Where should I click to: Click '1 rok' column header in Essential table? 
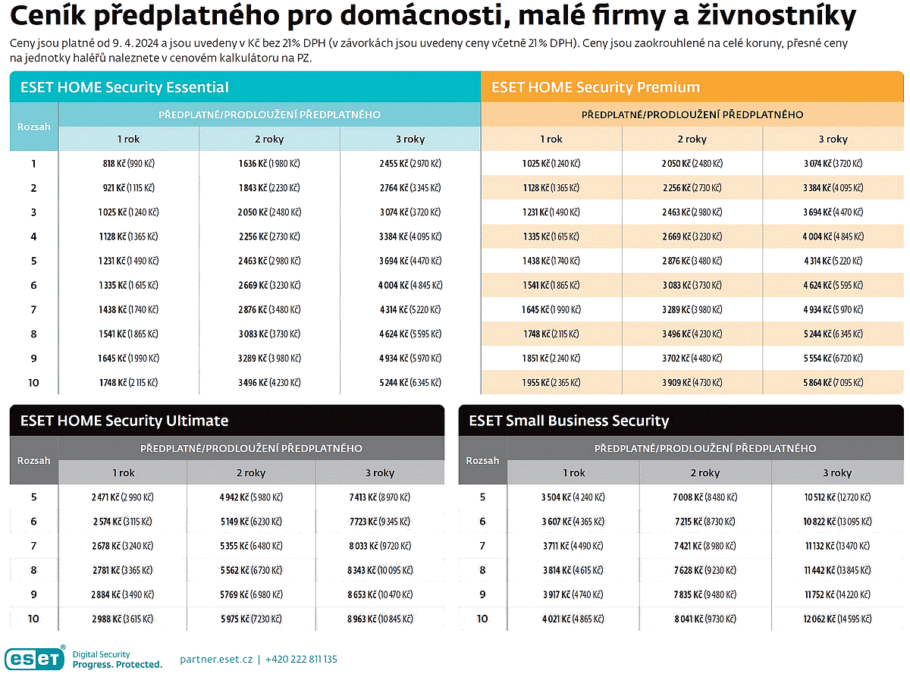click(x=128, y=139)
